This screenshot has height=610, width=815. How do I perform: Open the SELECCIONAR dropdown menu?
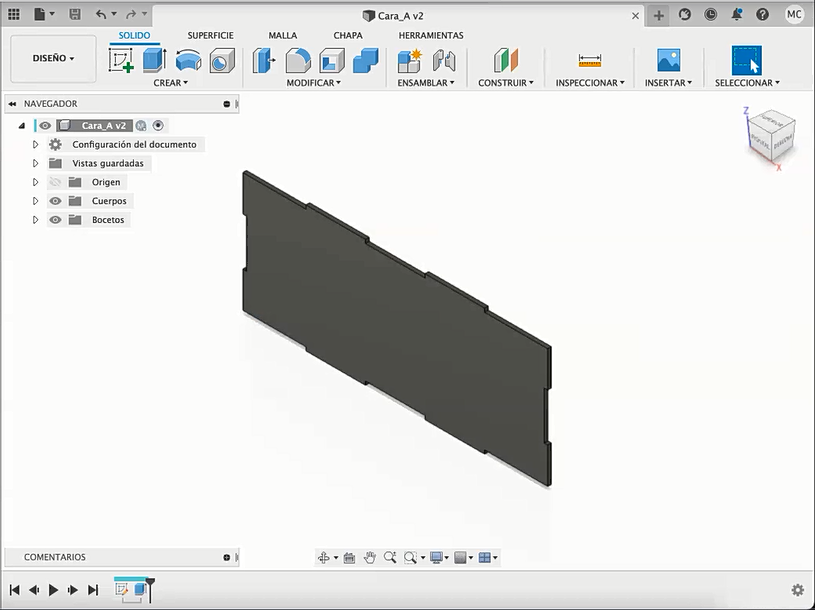[x=747, y=83]
